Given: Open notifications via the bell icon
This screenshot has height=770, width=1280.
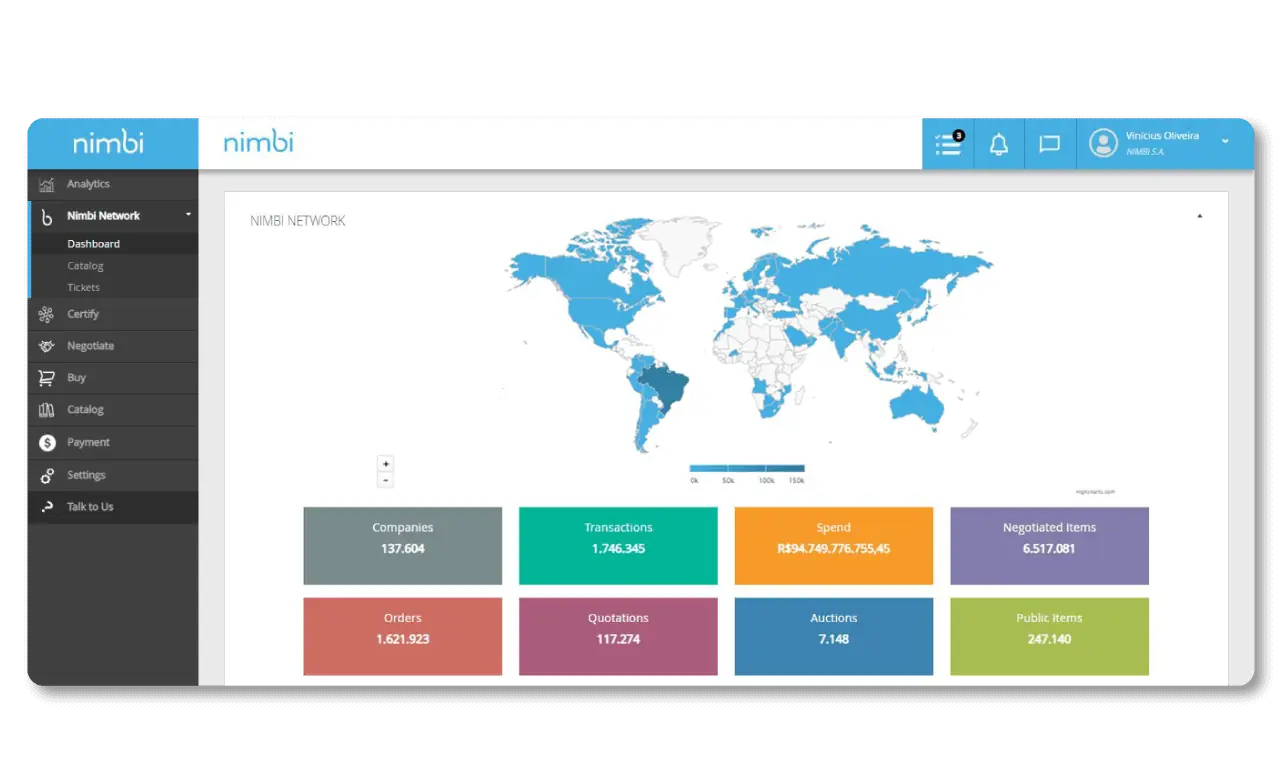Looking at the screenshot, I should pos(999,143).
